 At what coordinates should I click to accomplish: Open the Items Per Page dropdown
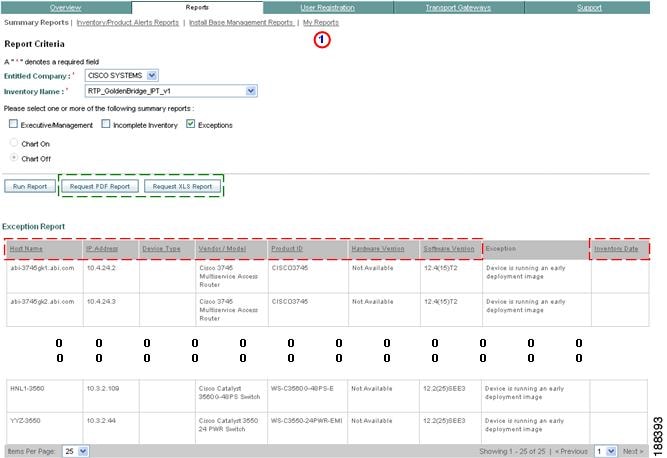pos(76,451)
